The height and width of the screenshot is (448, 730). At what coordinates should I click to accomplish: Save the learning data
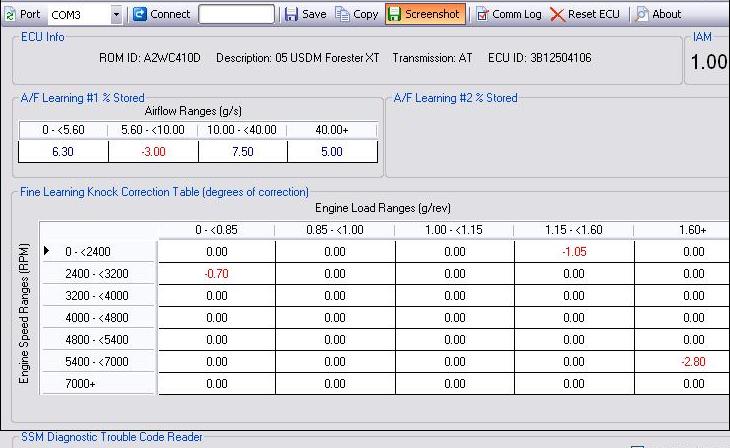click(305, 14)
